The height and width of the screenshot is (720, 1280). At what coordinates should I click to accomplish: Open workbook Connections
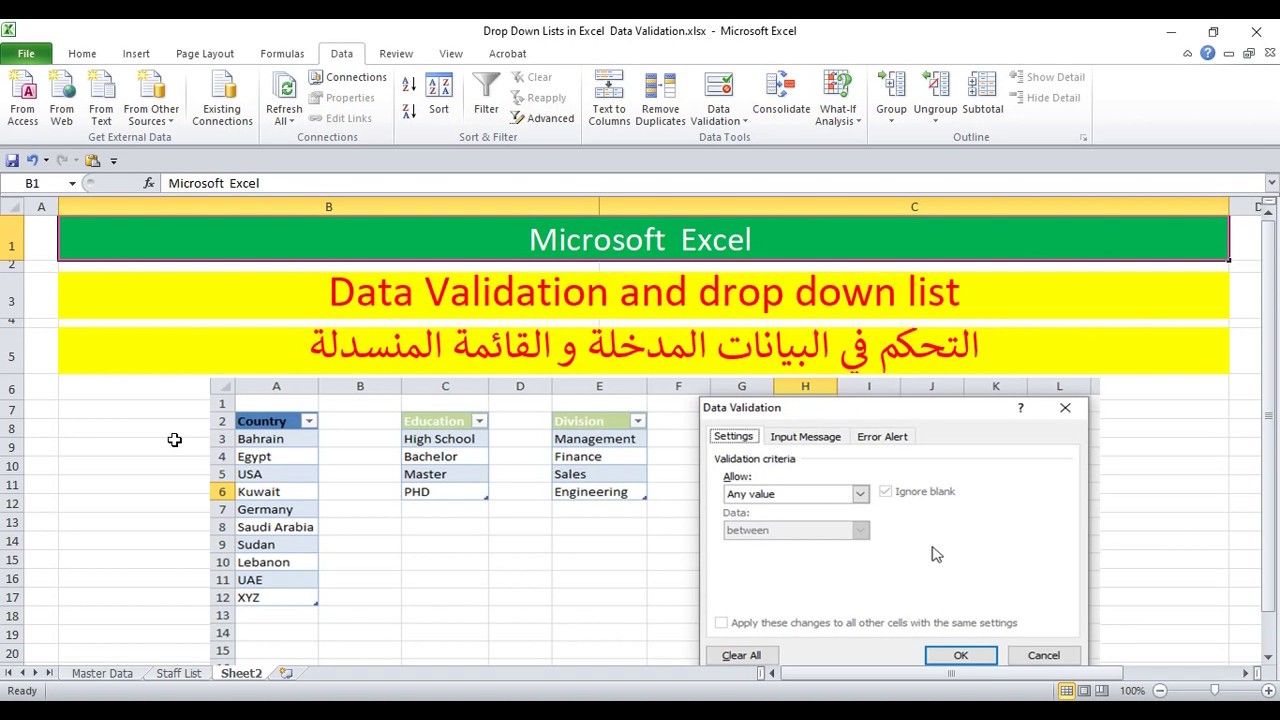tap(347, 77)
